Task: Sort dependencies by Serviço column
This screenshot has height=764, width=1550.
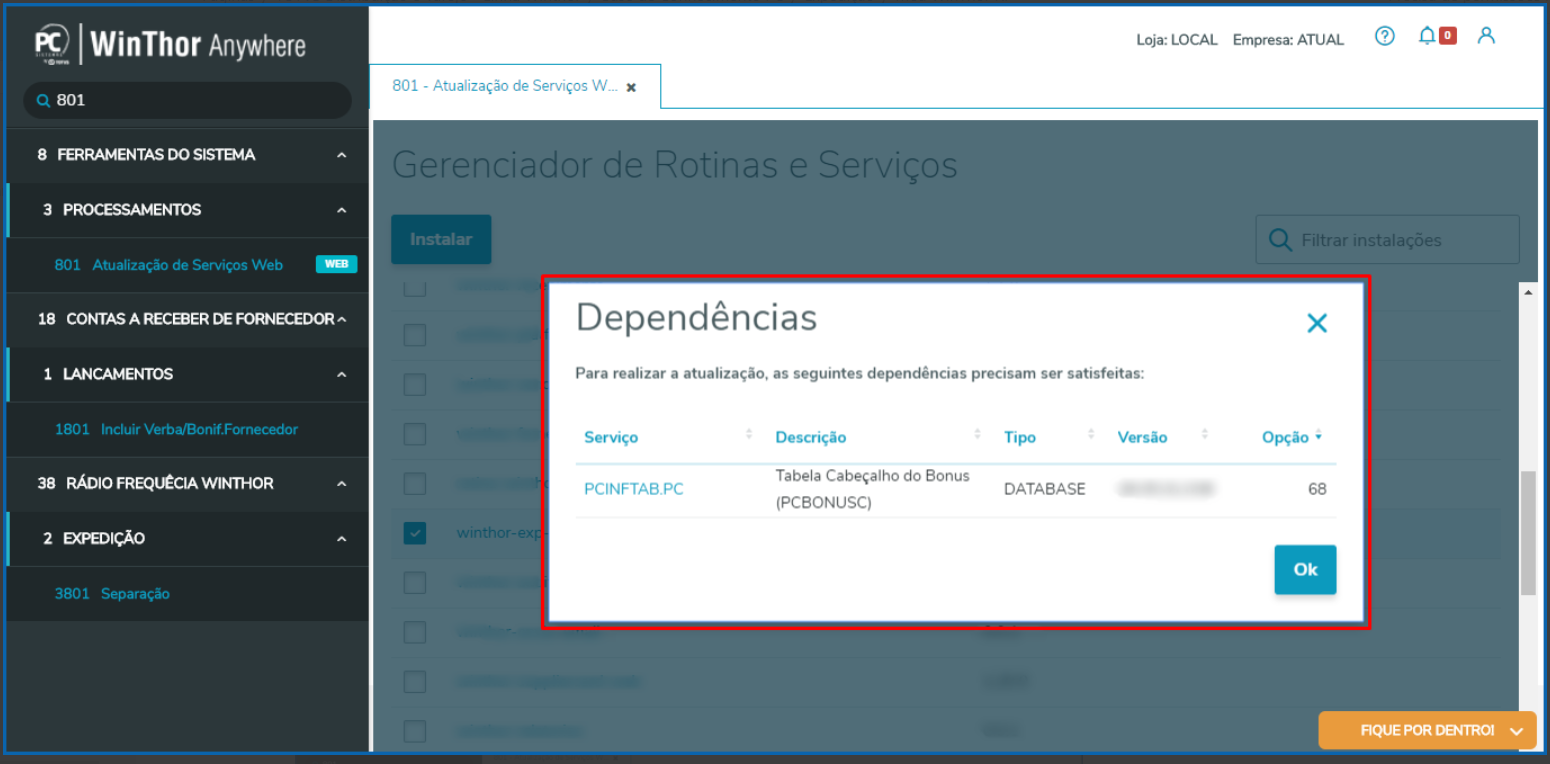Action: [x=610, y=437]
